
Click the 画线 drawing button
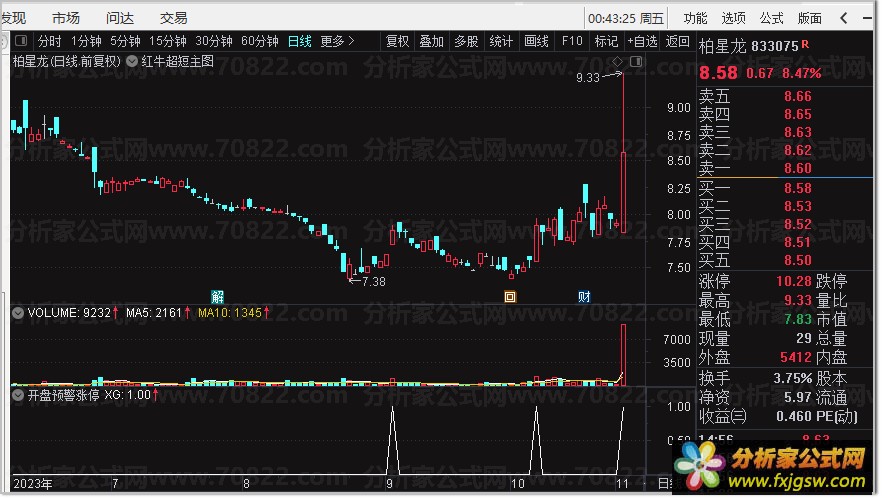pos(536,41)
